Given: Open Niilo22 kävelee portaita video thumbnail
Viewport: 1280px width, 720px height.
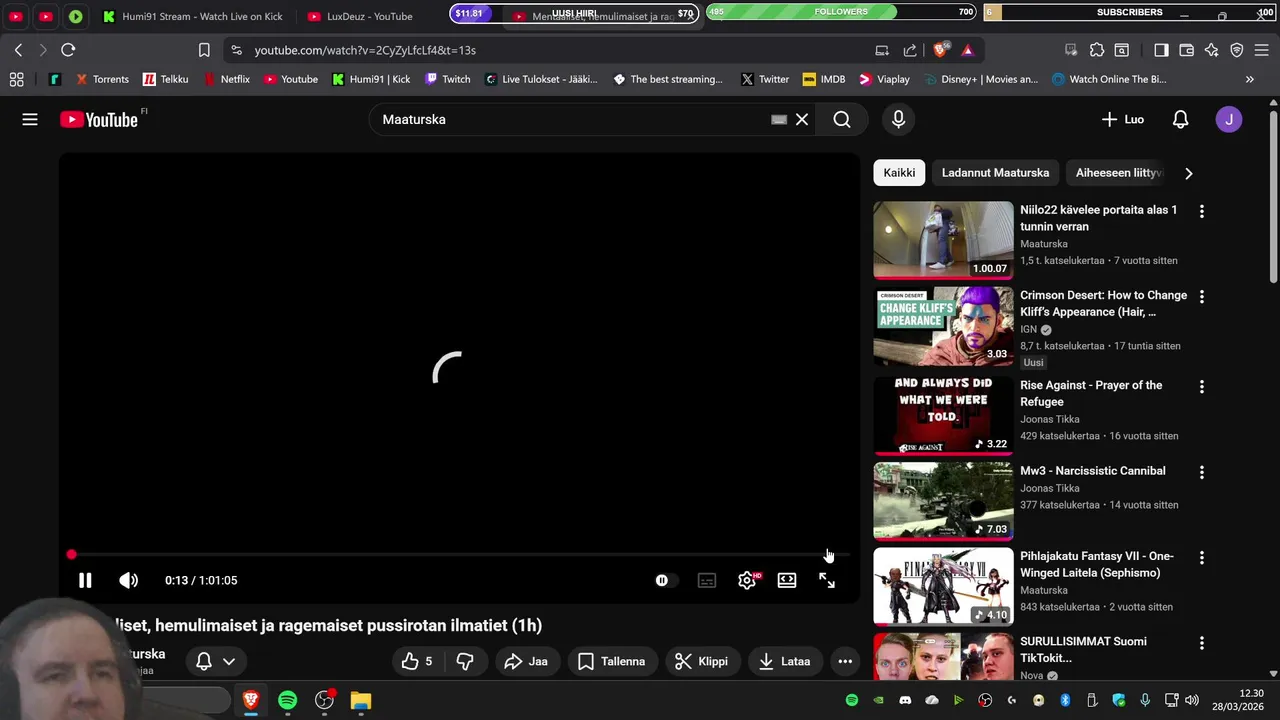Looking at the screenshot, I should (x=943, y=240).
